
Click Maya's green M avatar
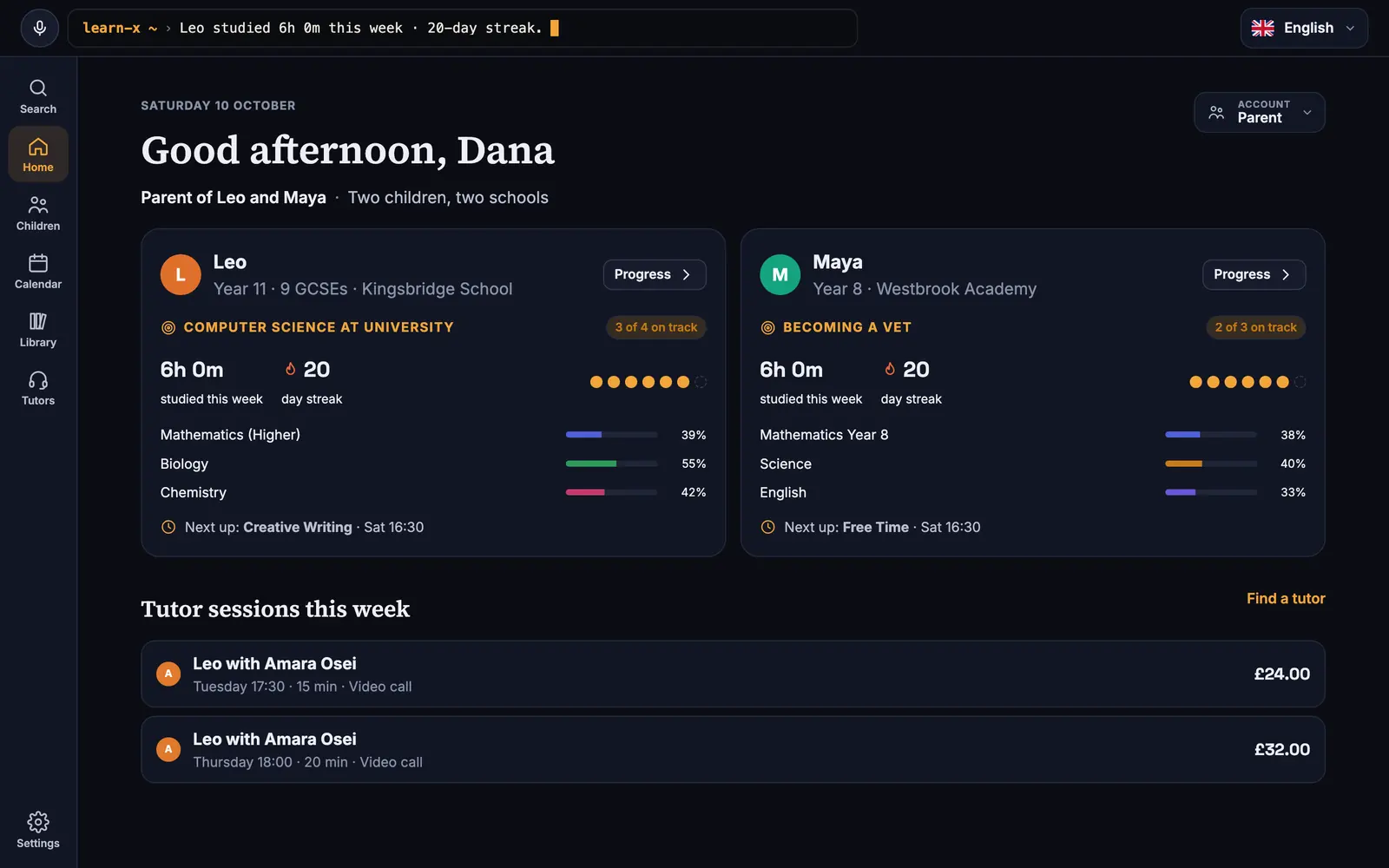point(780,274)
